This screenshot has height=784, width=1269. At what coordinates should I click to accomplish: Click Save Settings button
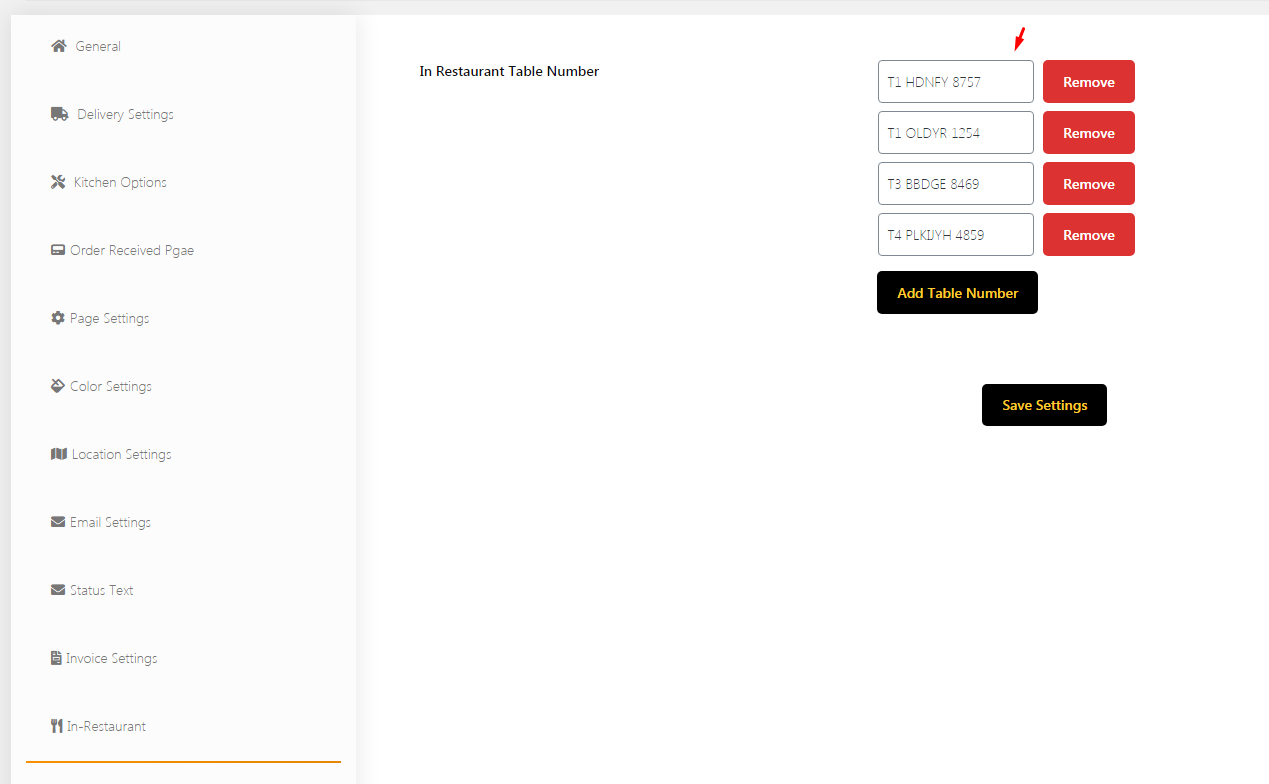click(x=1044, y=405)
